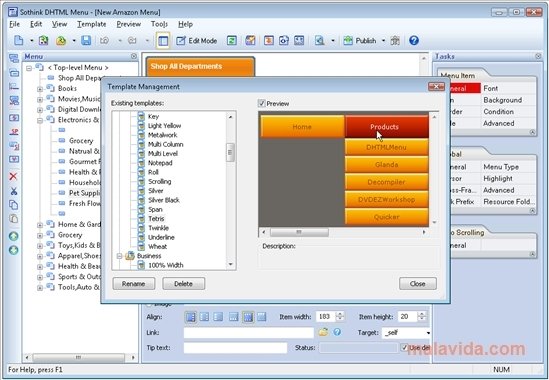Click the green down arrow sidebar icon

point(13,250)
